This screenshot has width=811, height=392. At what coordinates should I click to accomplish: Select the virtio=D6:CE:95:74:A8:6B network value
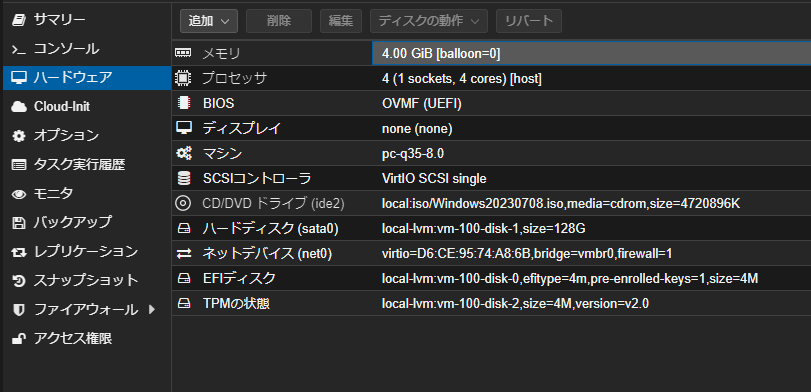click(527, 254)
